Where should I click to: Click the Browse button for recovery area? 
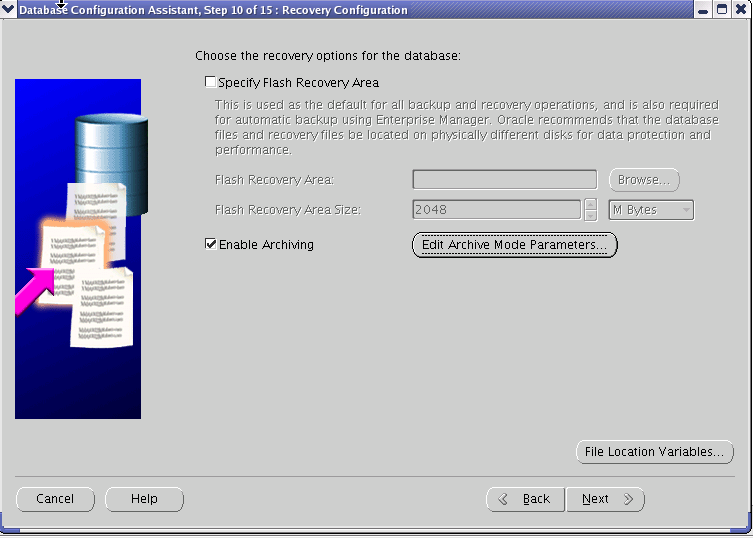644,180
